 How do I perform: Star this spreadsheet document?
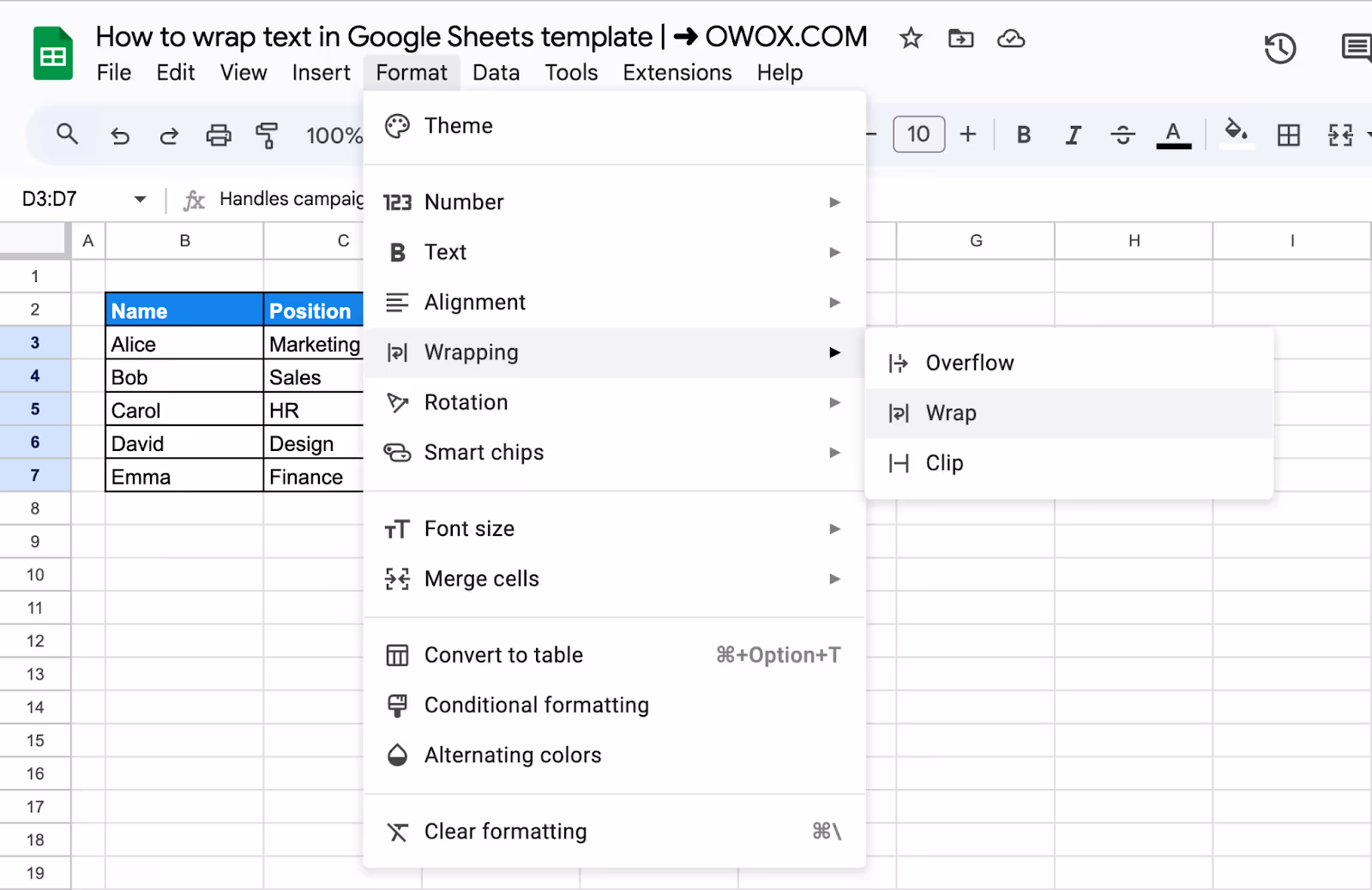911,38
